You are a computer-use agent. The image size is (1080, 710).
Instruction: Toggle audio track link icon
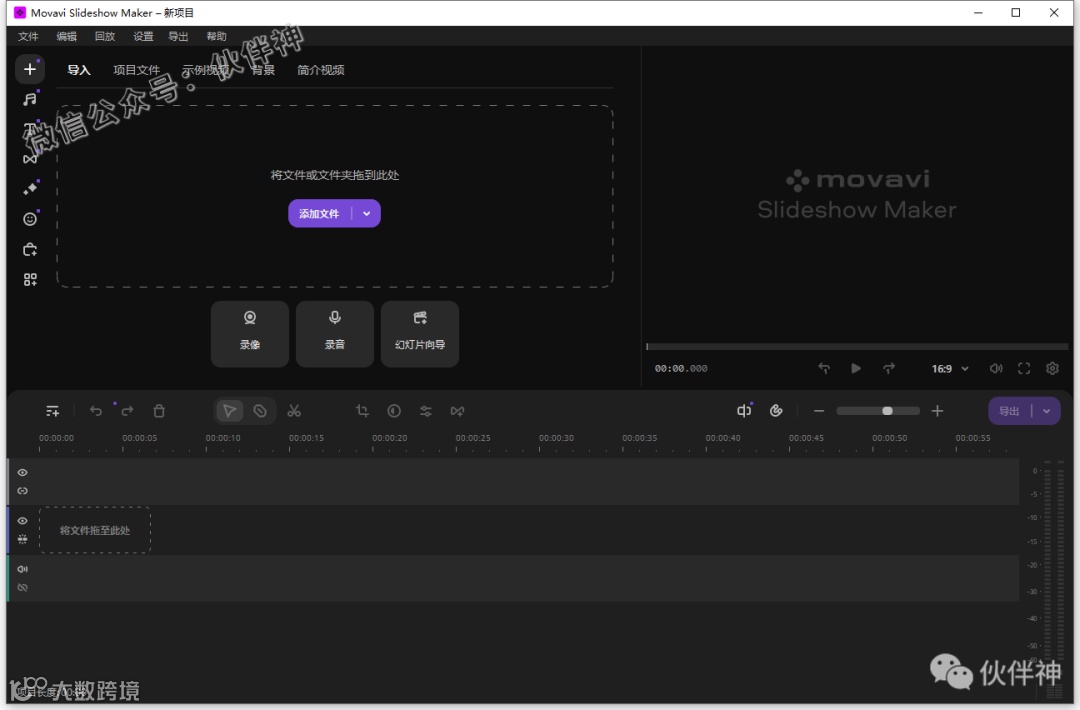(23, 587)
